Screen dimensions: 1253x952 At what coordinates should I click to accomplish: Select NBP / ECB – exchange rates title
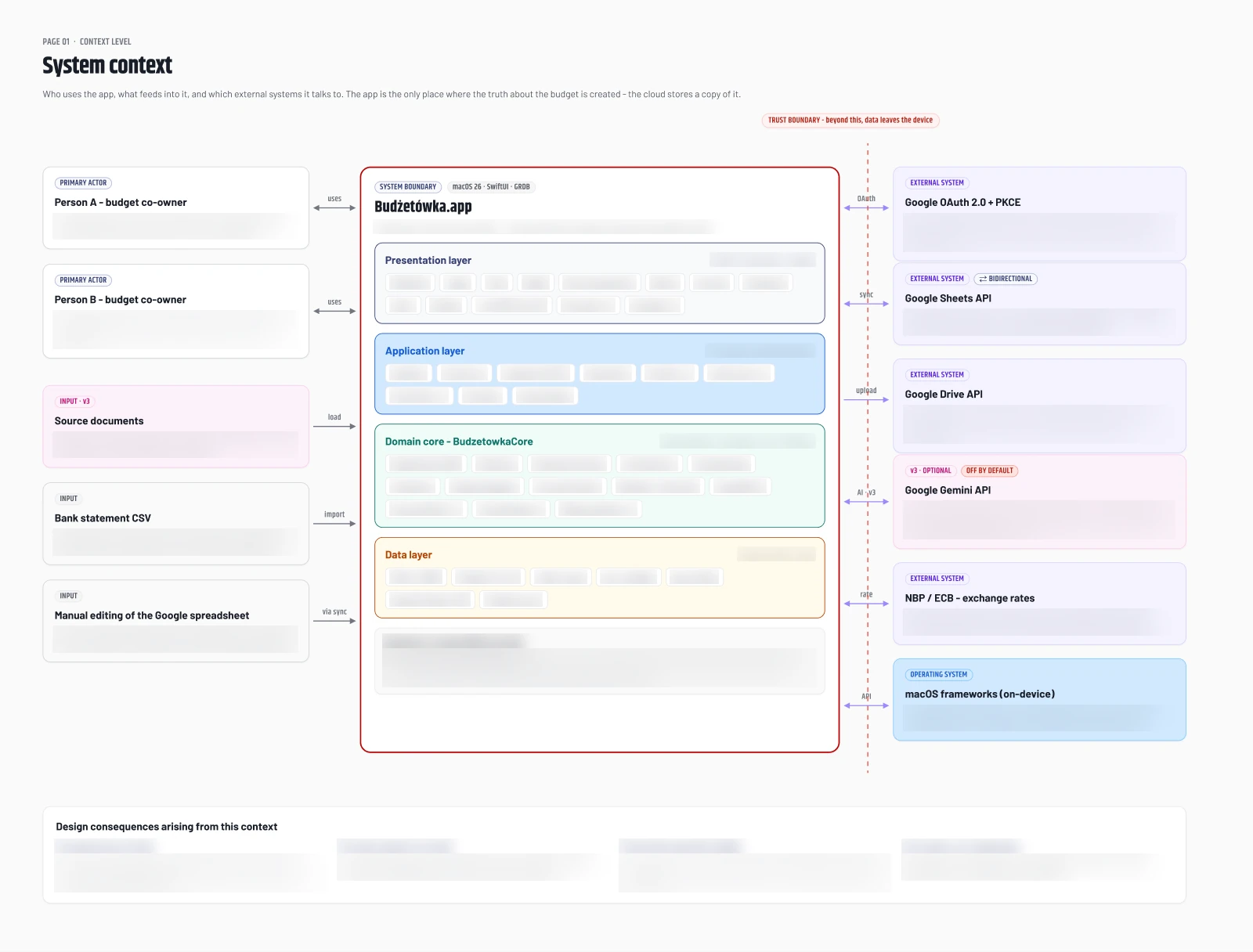(x=970, y=598)
